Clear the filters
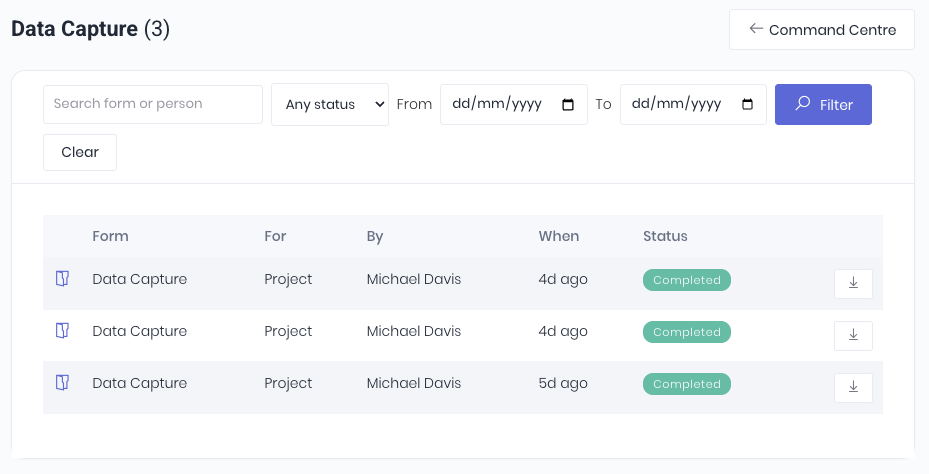This screenshot has width=929, height=474. pos(80,152)
